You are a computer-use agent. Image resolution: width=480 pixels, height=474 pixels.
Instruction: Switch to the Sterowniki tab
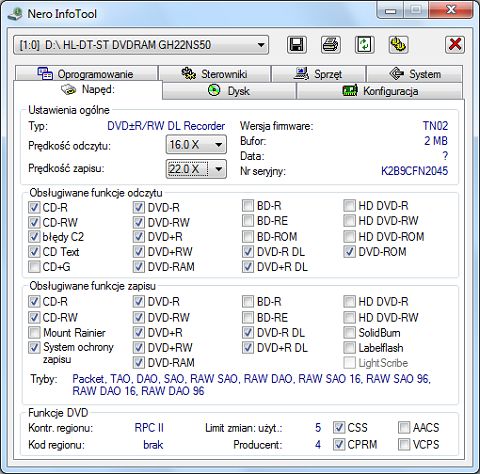coord(214,74)
